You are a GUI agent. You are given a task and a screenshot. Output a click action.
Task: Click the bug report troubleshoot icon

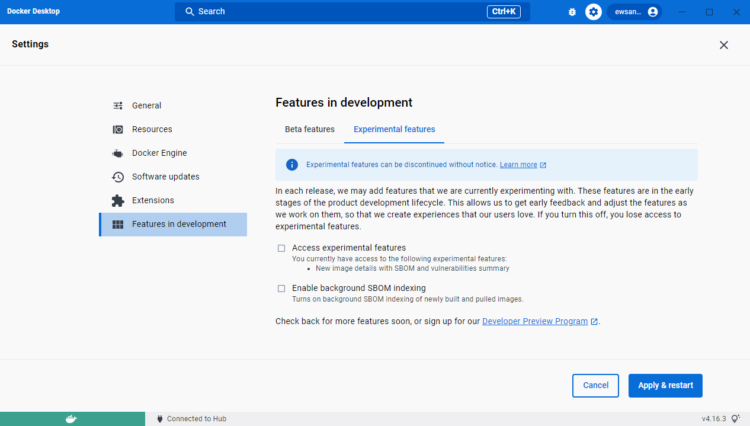click(x=572, y=12)
